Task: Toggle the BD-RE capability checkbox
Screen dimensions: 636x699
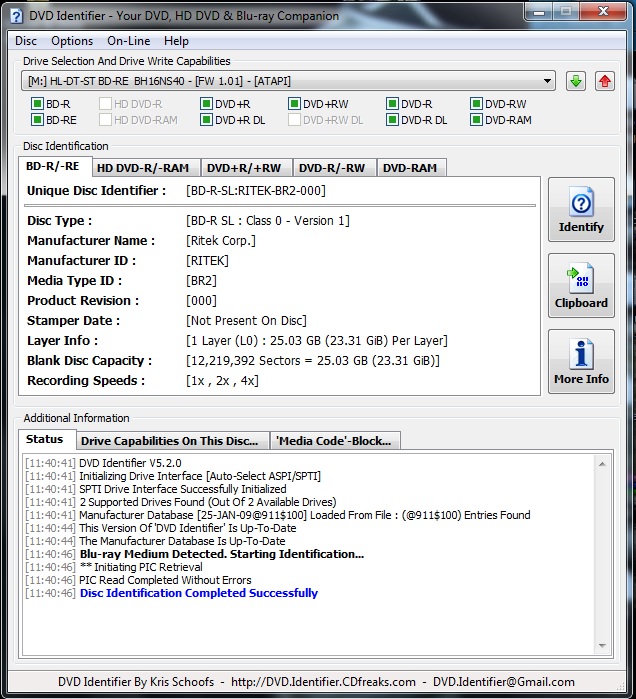Action: pos(37,120)
